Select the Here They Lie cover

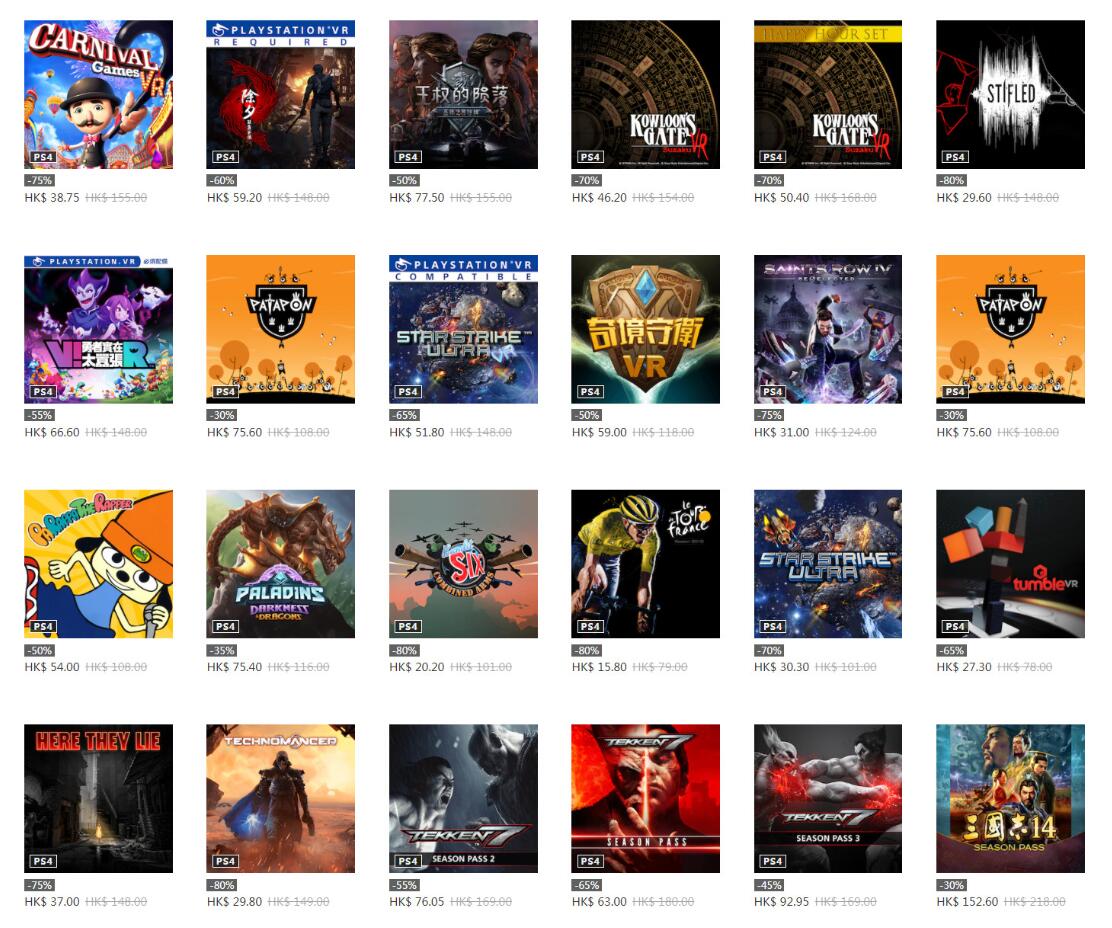pyautogui.click(x=99, y=798)
